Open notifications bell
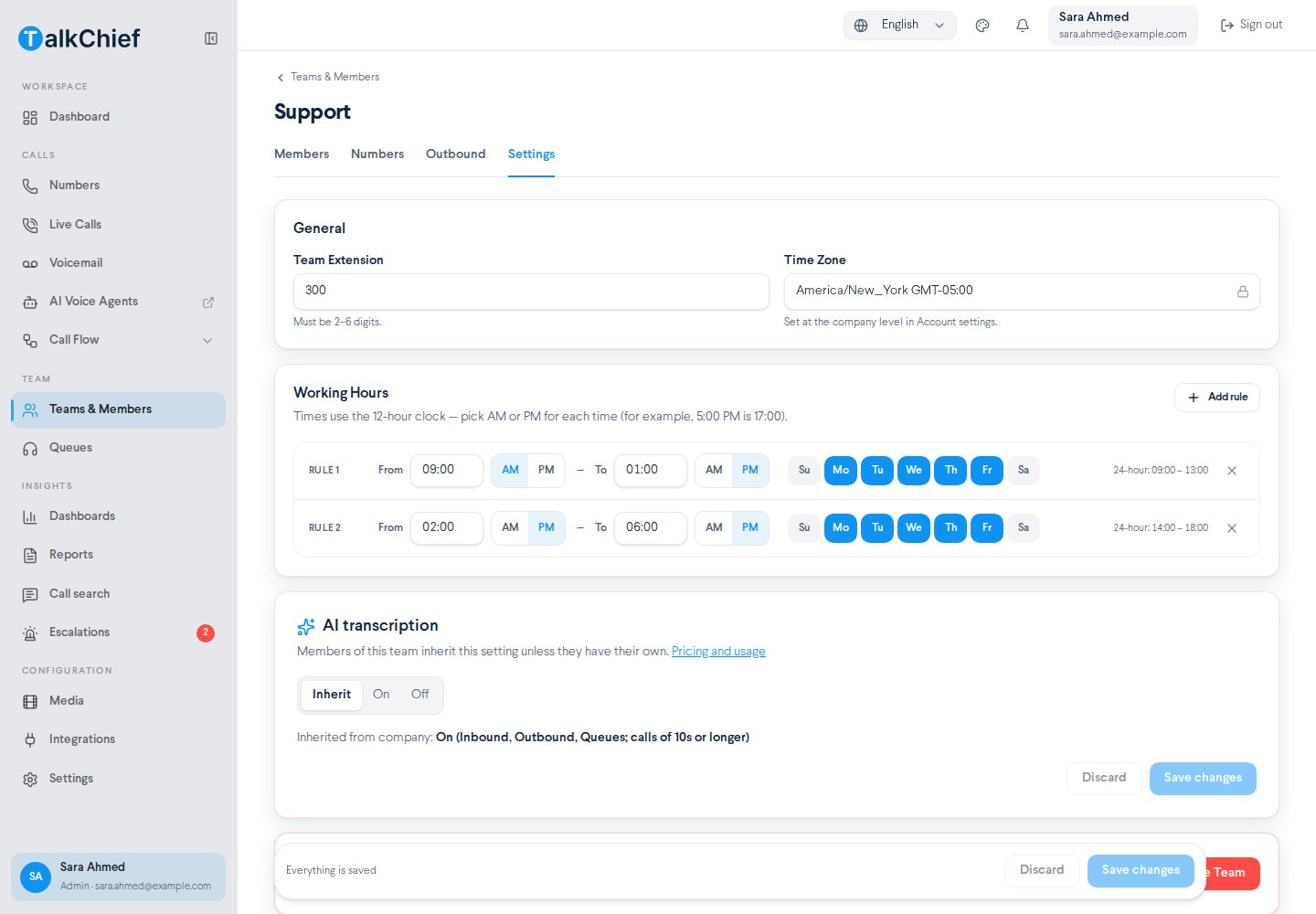The height and width of the screenshot is (914, 1316). [x=1023, y=26]
